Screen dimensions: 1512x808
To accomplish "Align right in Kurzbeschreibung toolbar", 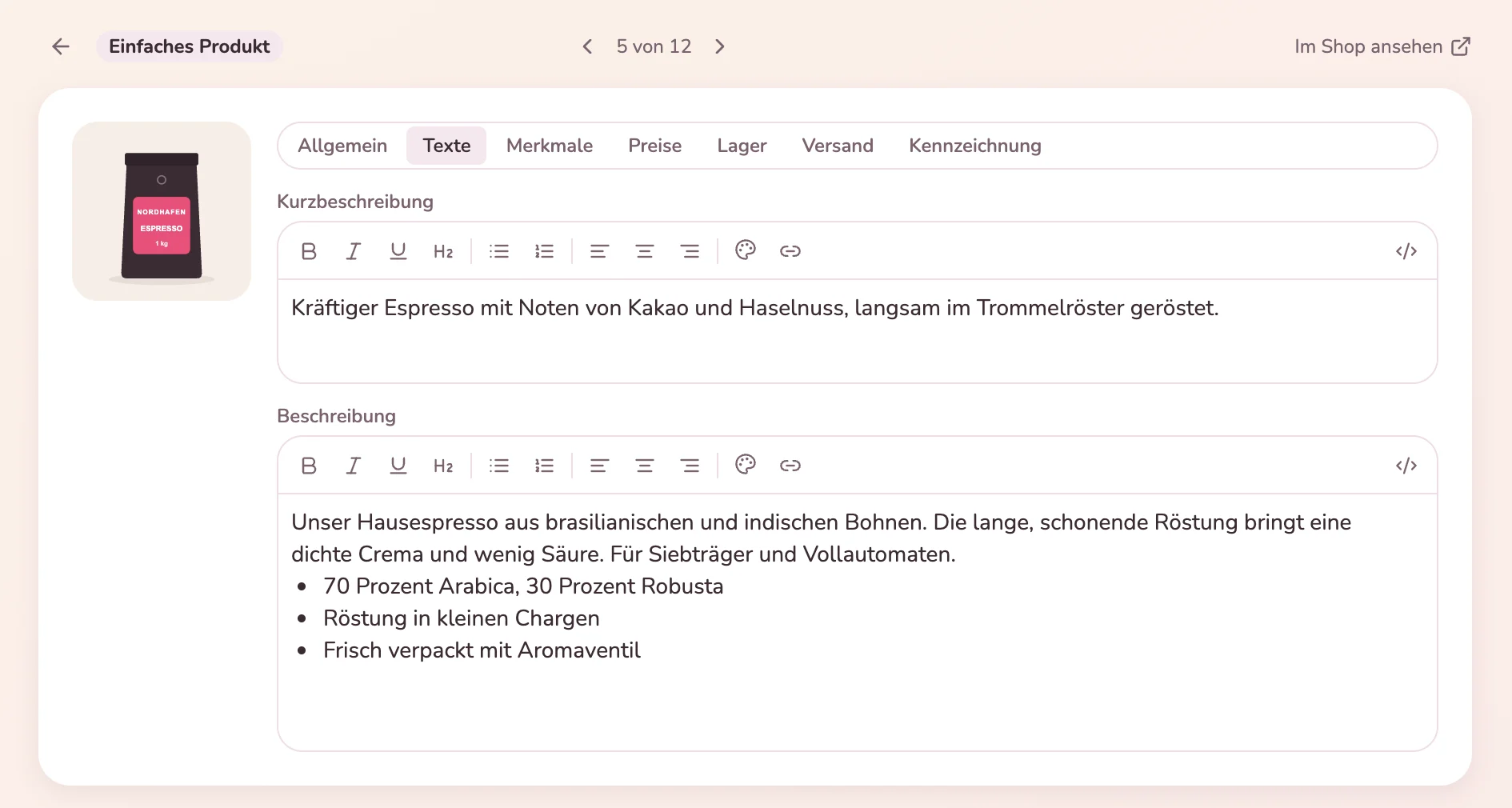I will click(690, 251).
